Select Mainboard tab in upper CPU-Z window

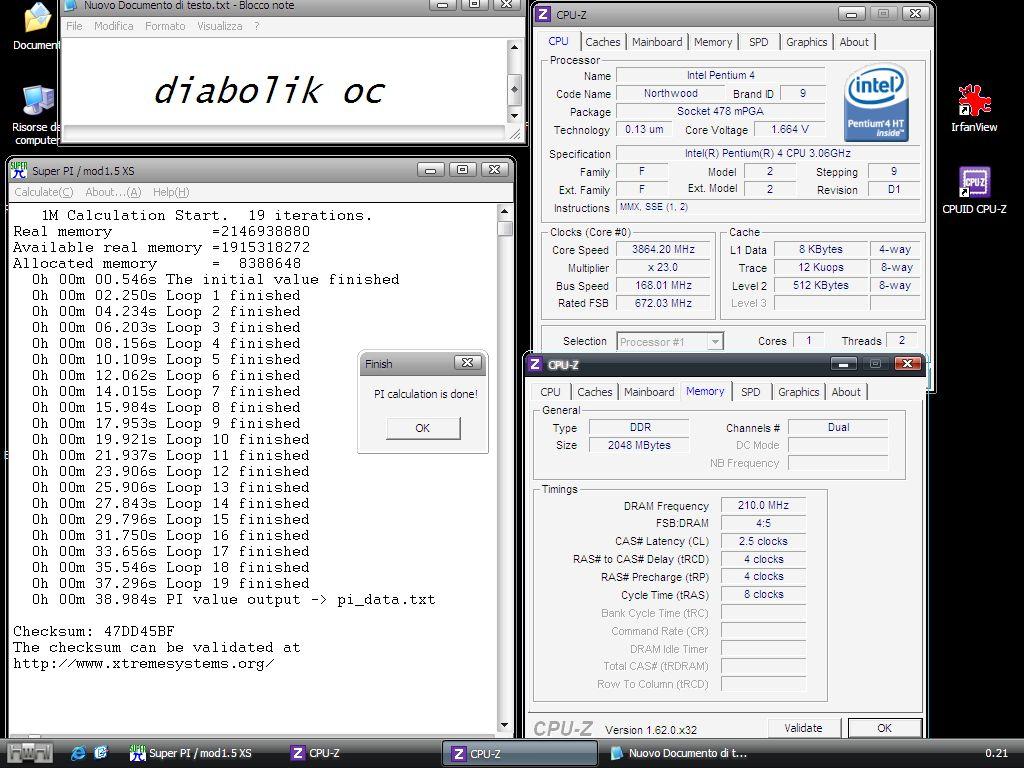pos(657,42)
